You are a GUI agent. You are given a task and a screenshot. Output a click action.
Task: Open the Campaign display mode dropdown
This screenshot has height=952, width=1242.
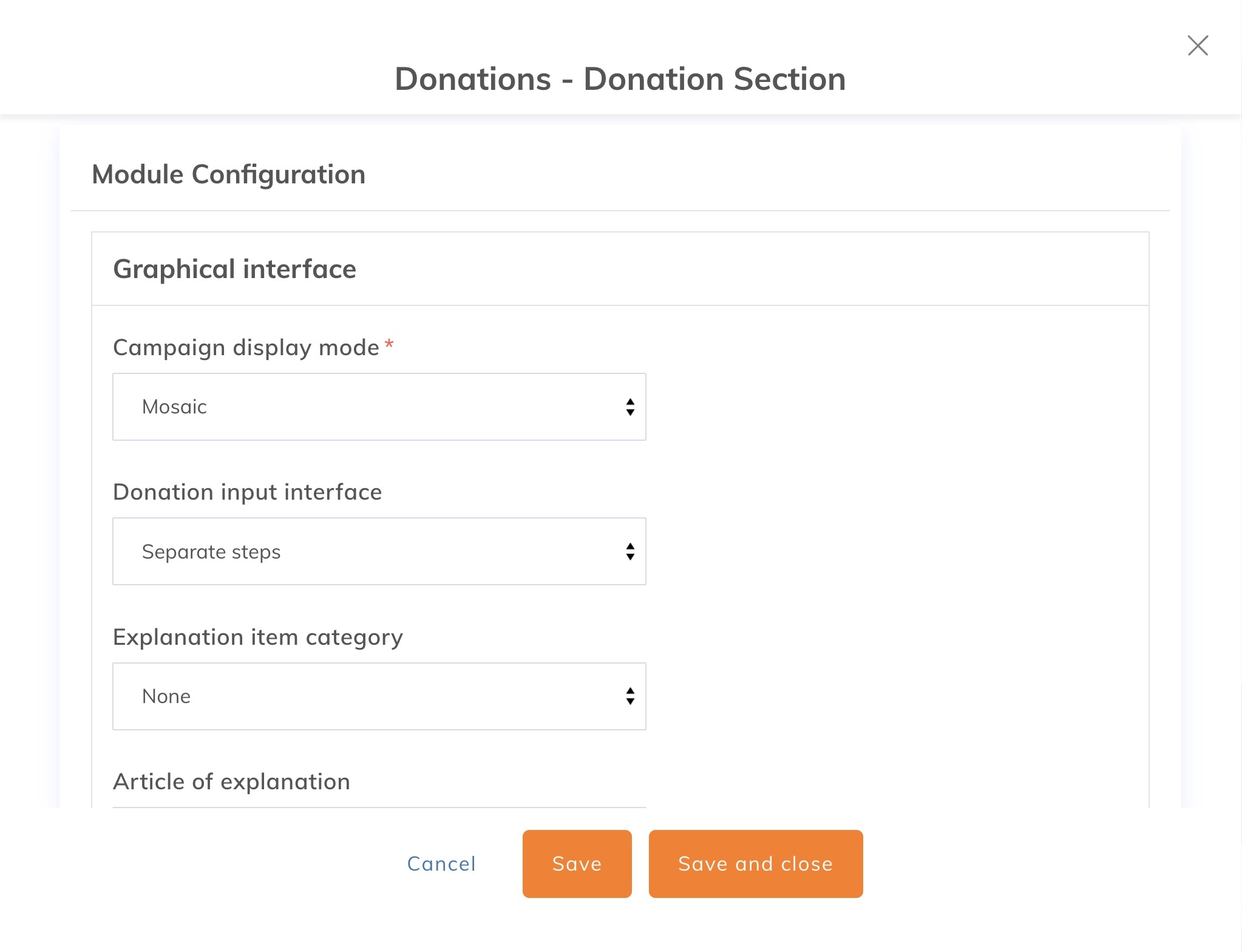click(379, 407)
